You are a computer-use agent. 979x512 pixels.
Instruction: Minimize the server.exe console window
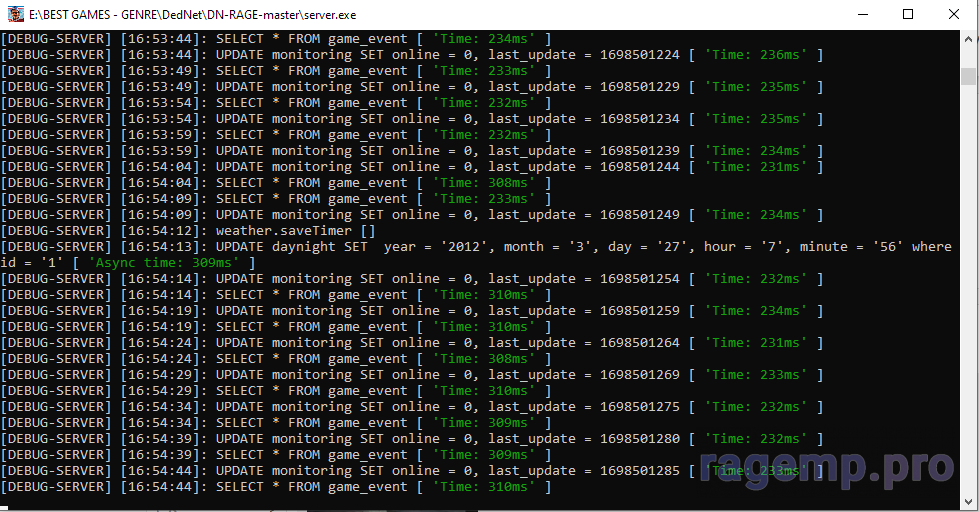click(x=863, y=14)
